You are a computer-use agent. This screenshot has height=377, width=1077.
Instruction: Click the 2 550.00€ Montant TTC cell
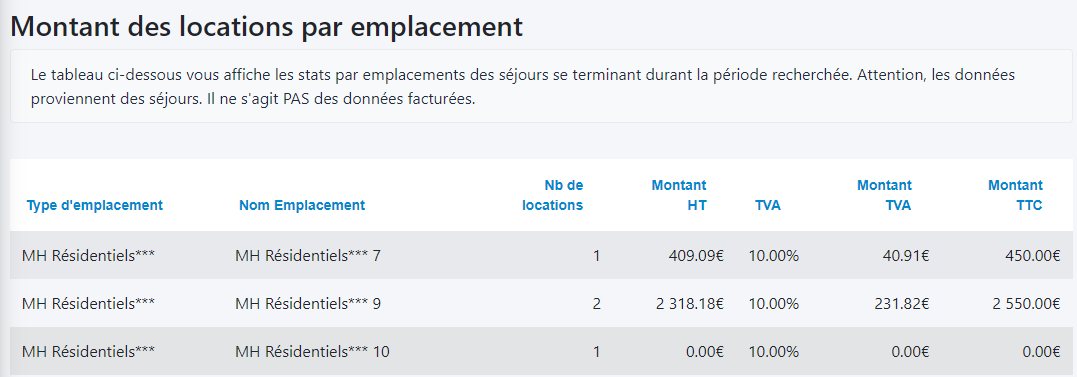click(x=1026, y=304)
